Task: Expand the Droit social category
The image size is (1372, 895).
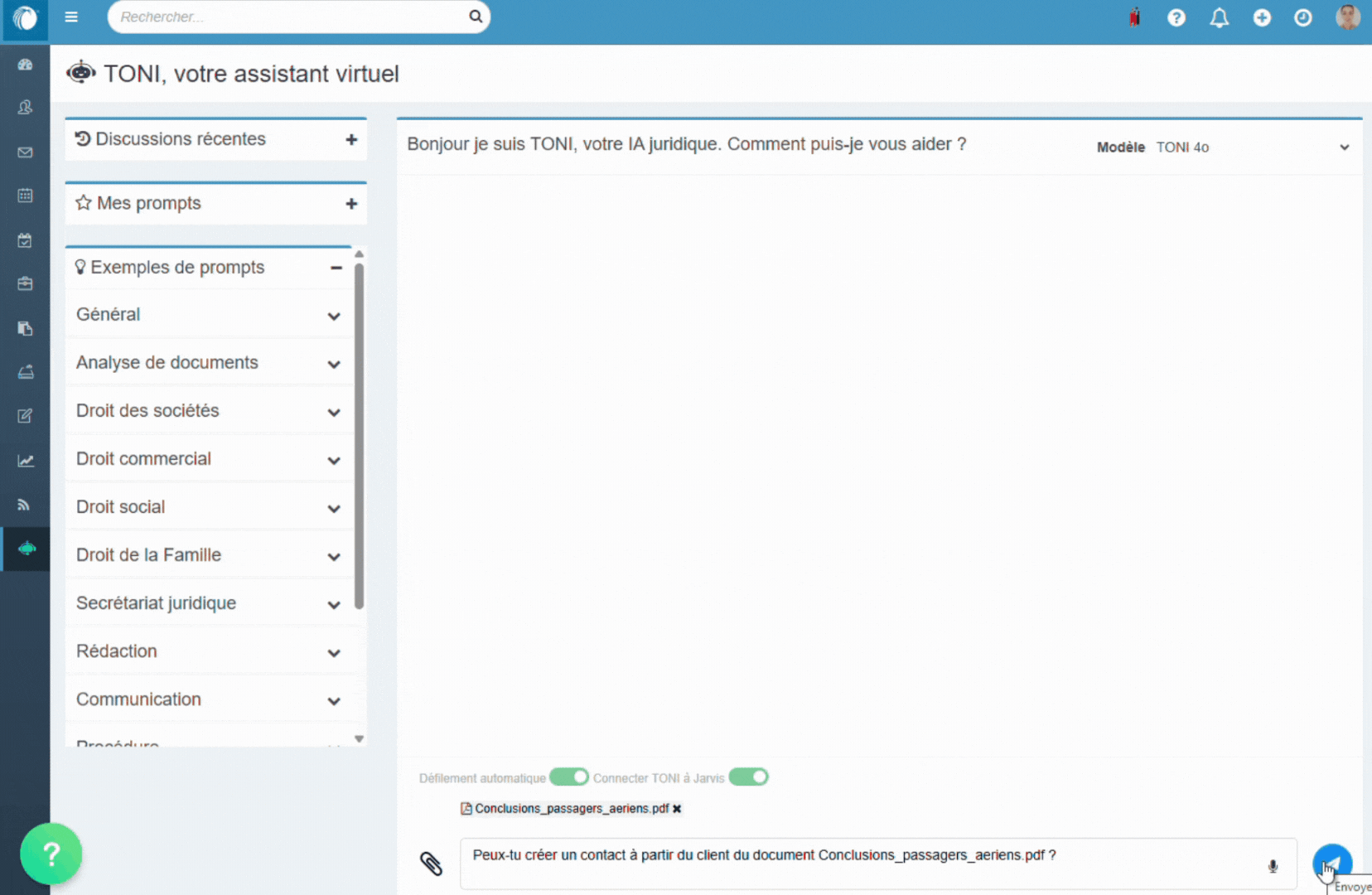Action: tap(335, 507)
